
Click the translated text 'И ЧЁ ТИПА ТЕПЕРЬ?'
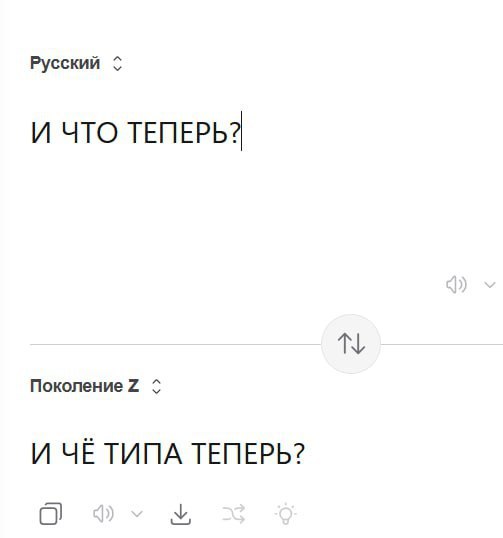pyautogui.click(x=167, y=453)
